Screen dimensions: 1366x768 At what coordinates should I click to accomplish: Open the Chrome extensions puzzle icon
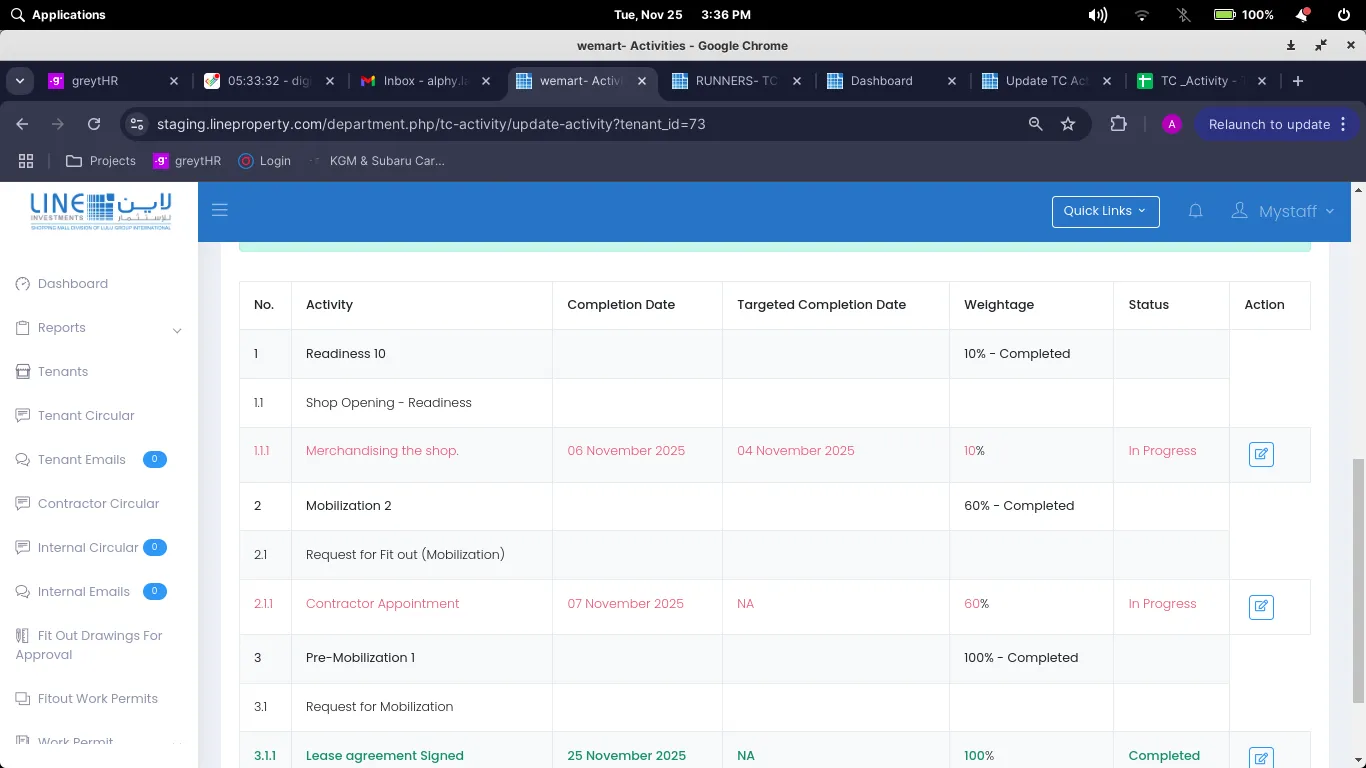tap(1118, 124)
